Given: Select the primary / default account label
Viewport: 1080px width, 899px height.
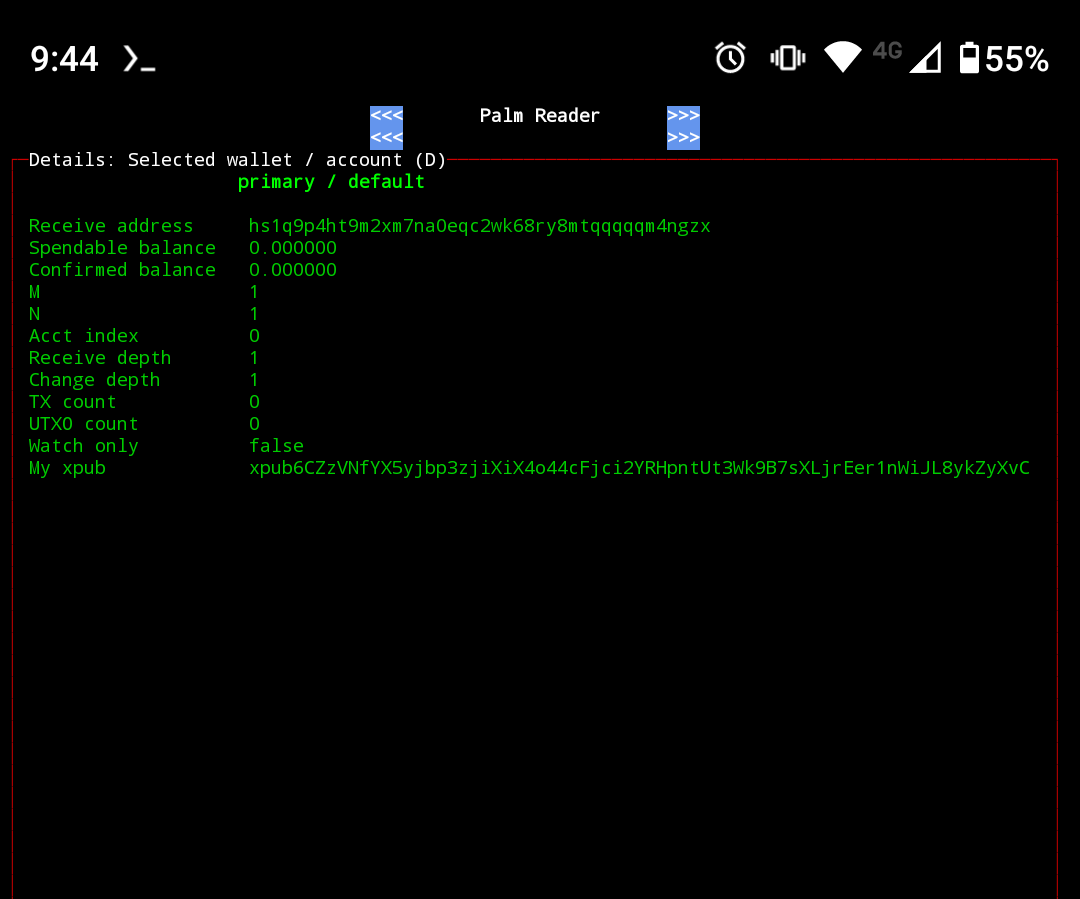Looking at the screenshot, I should [330, 181].
